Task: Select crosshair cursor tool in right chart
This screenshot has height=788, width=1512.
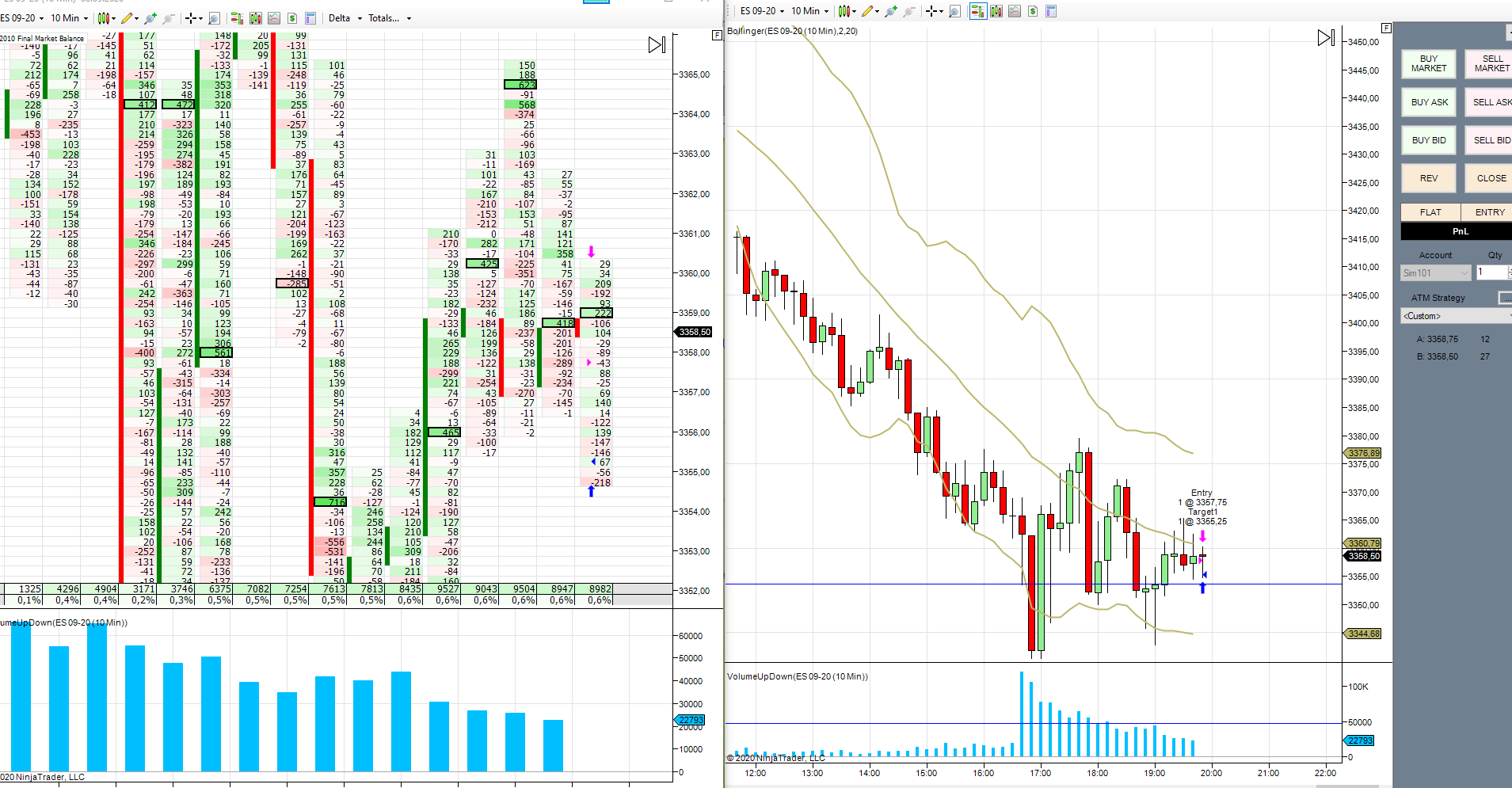Action: pos(931,11)
